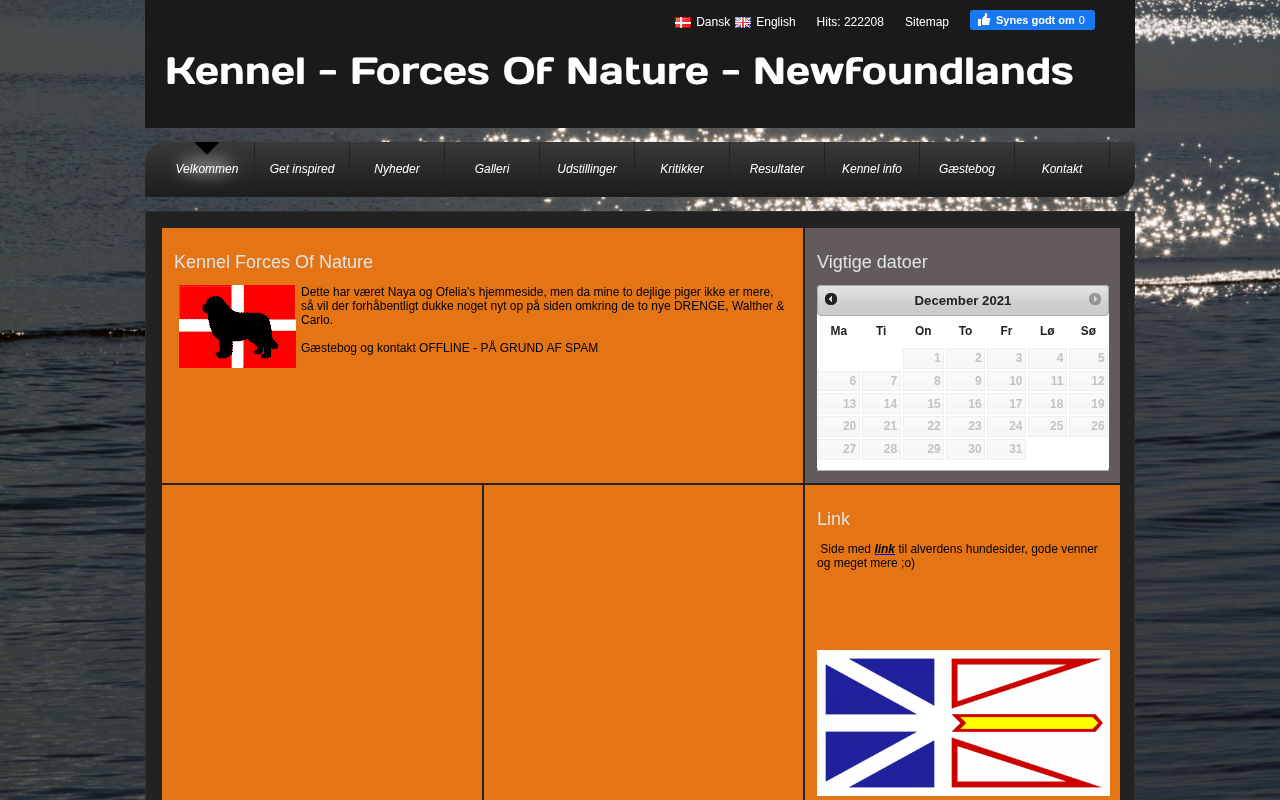Click Facebook 'Synes godt om' like button
Image resolution: width=1280 pixels, height=800 pixels.
[x=1032, y=20]
